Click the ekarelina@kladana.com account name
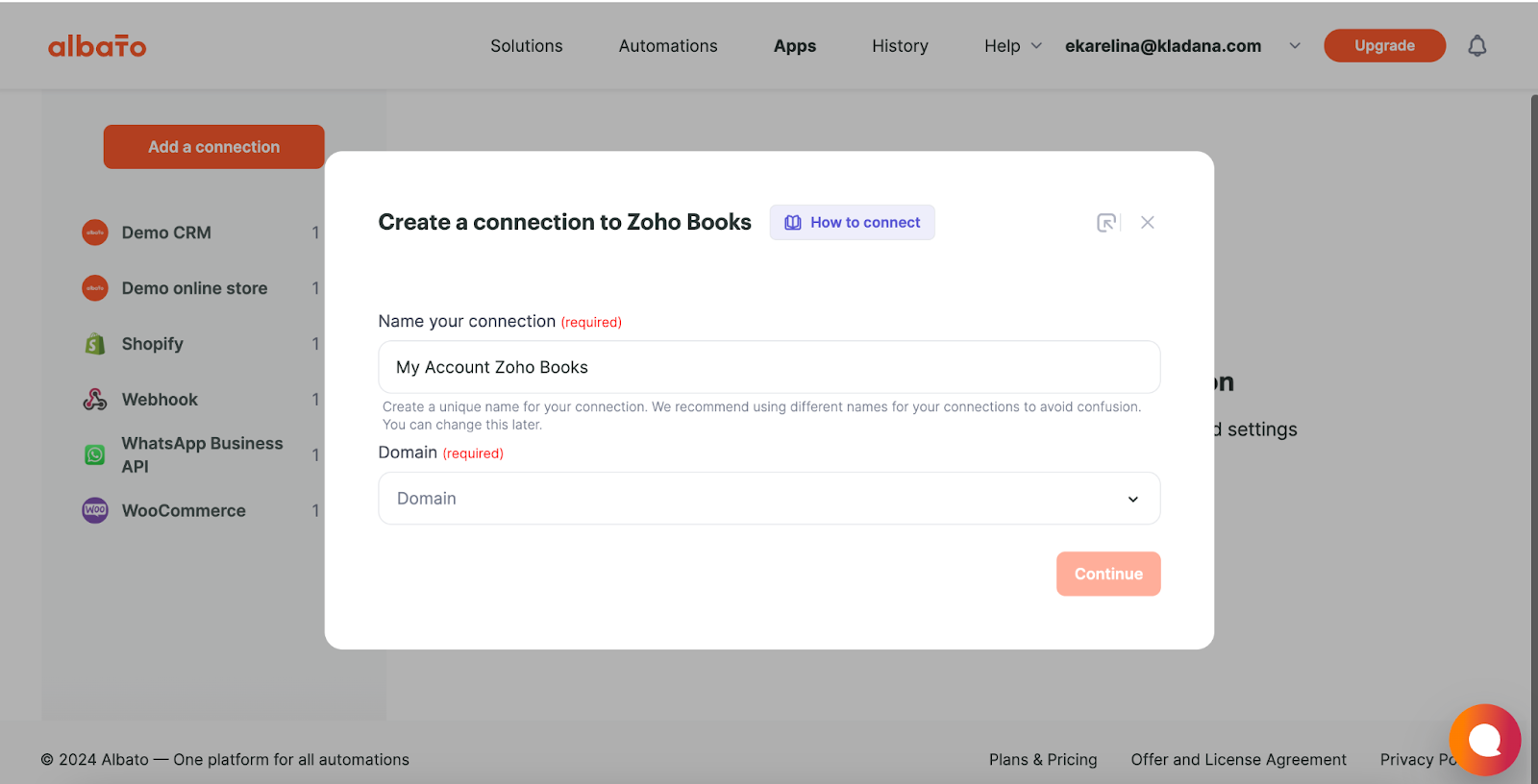 click(x=1163, y=46)
